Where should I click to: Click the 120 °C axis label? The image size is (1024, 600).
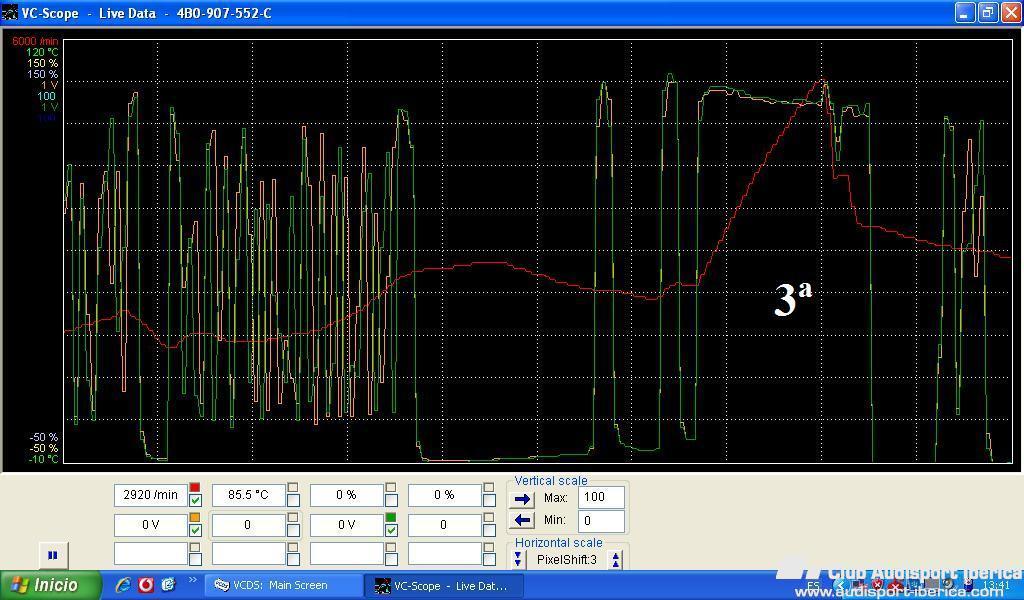coord(42,52)
